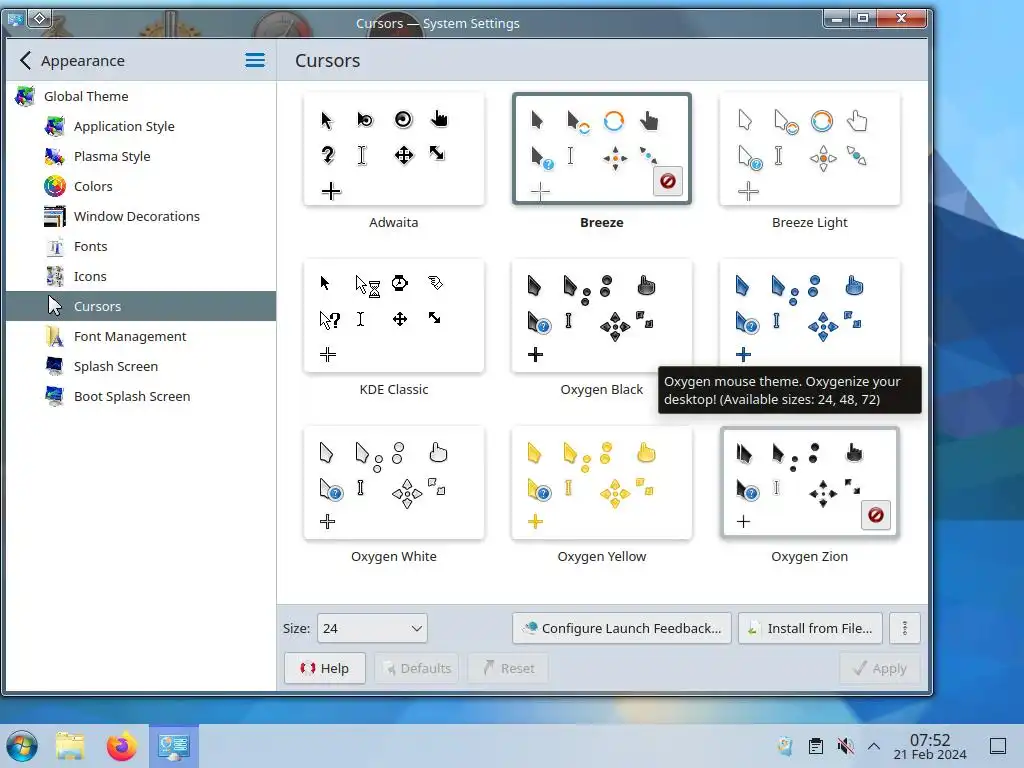Screen dimensions: 1024x768
Task: Click the Defaults button
Action: coord(417,668)
